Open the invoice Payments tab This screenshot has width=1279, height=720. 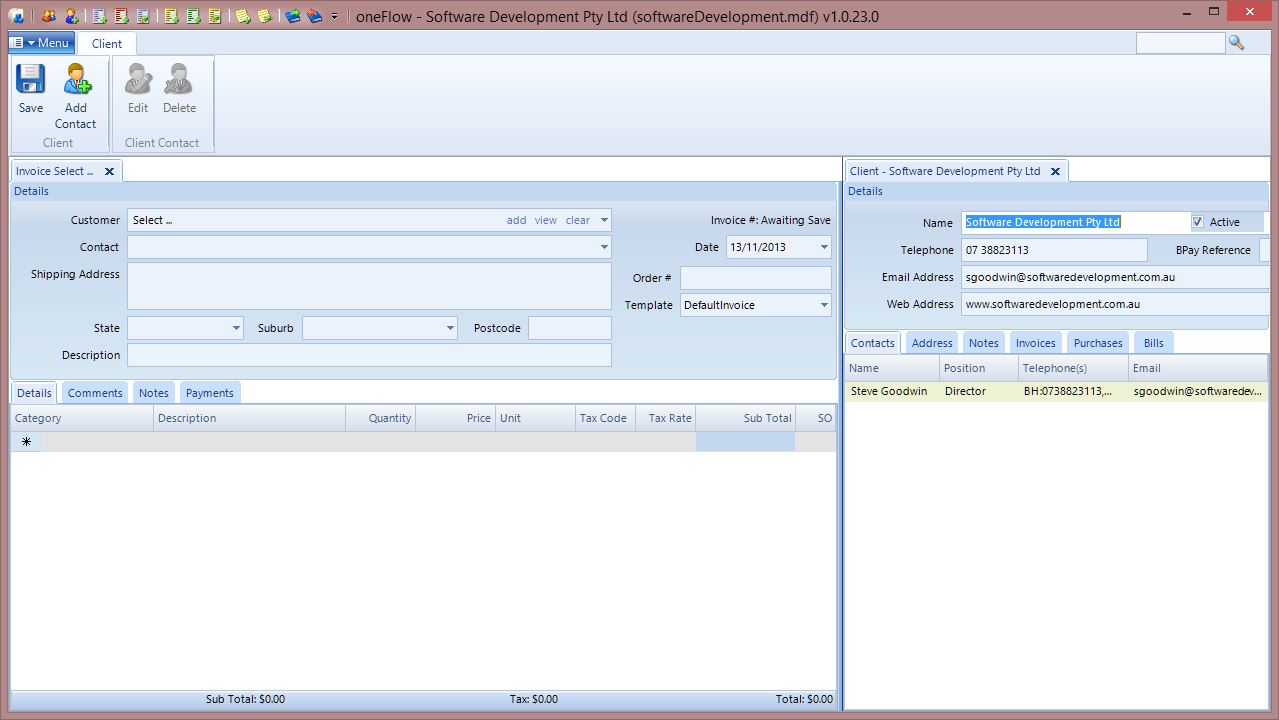click(210, 393)
